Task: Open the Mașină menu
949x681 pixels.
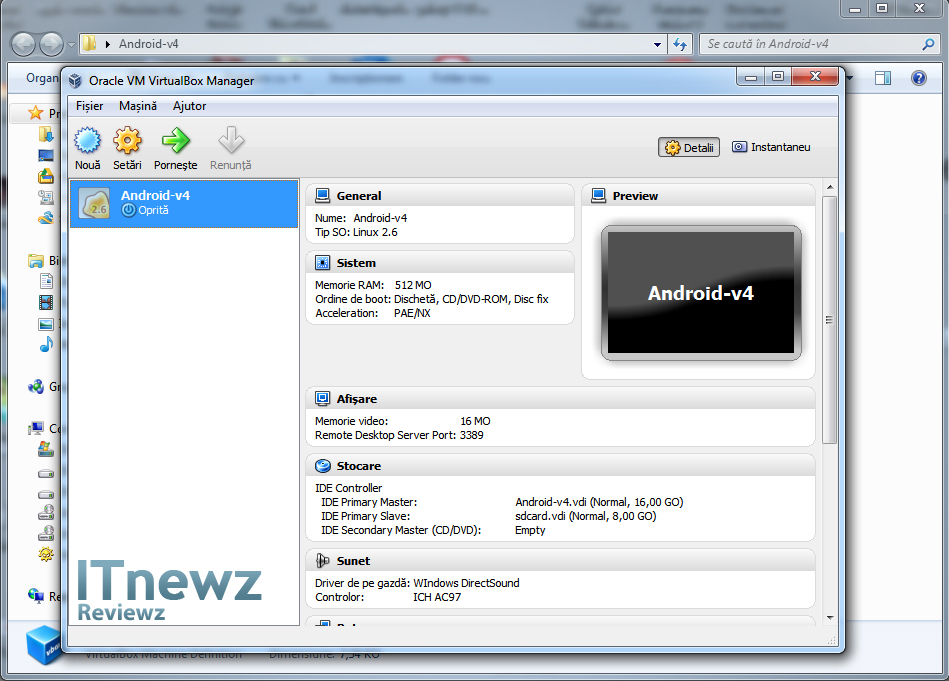Action: pos(138,106)
